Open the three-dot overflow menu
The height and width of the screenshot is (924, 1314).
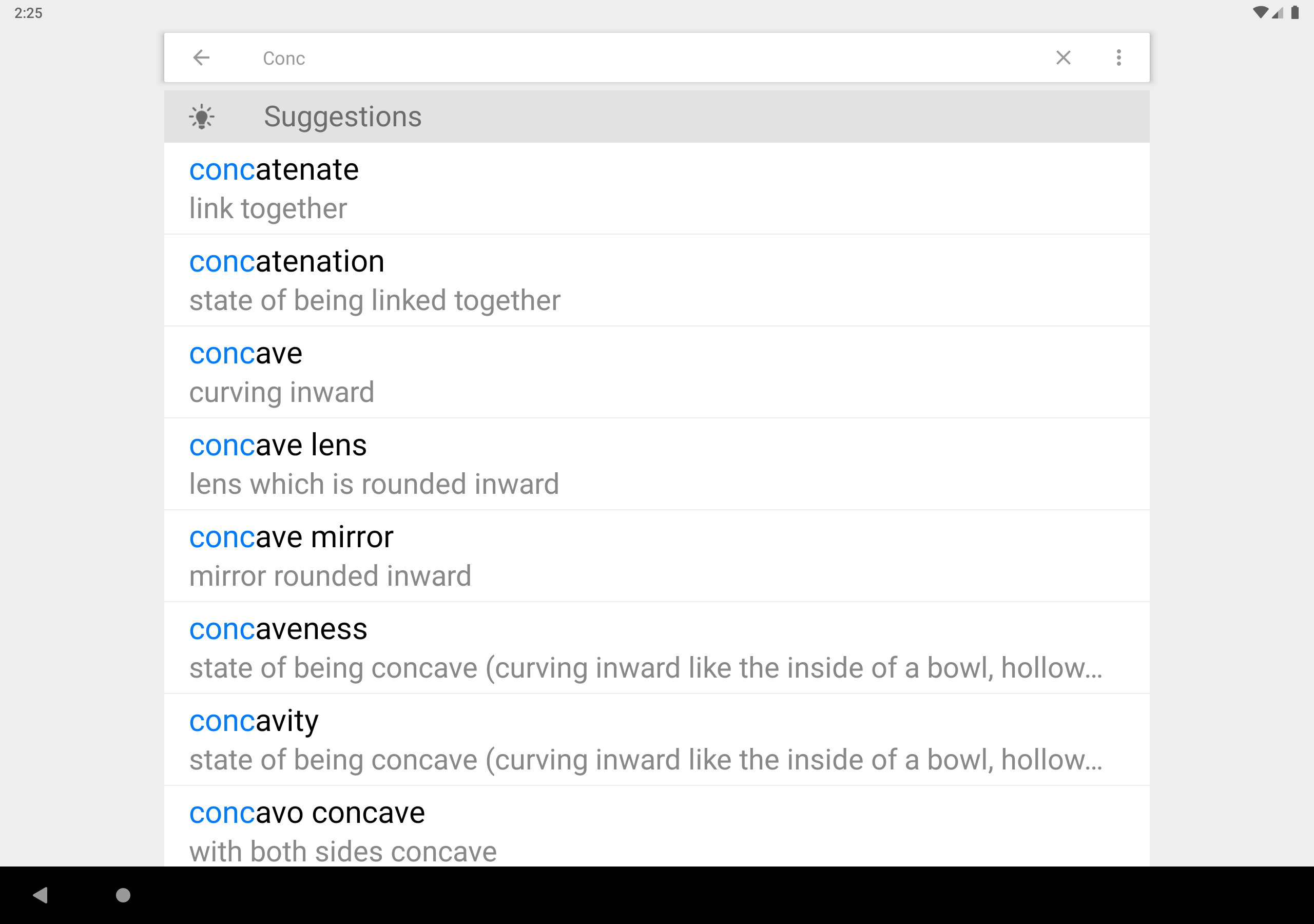pos(1119,58)
